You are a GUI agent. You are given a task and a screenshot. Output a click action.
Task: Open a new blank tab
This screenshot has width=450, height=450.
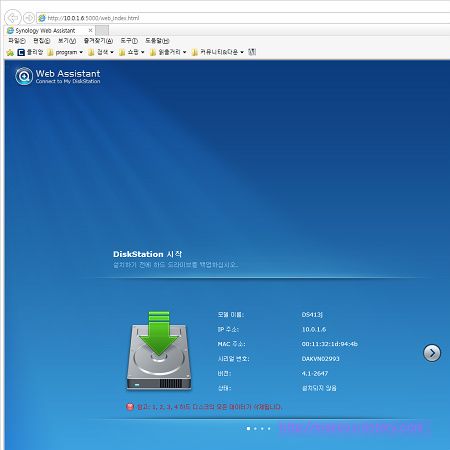pyautogui.click(x=102, y=31)
